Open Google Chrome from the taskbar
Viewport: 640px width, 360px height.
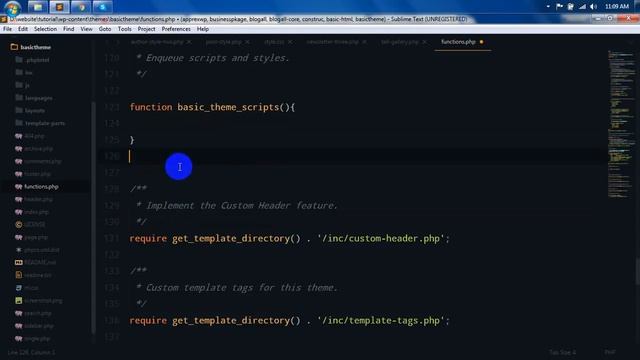click(81, 7)
